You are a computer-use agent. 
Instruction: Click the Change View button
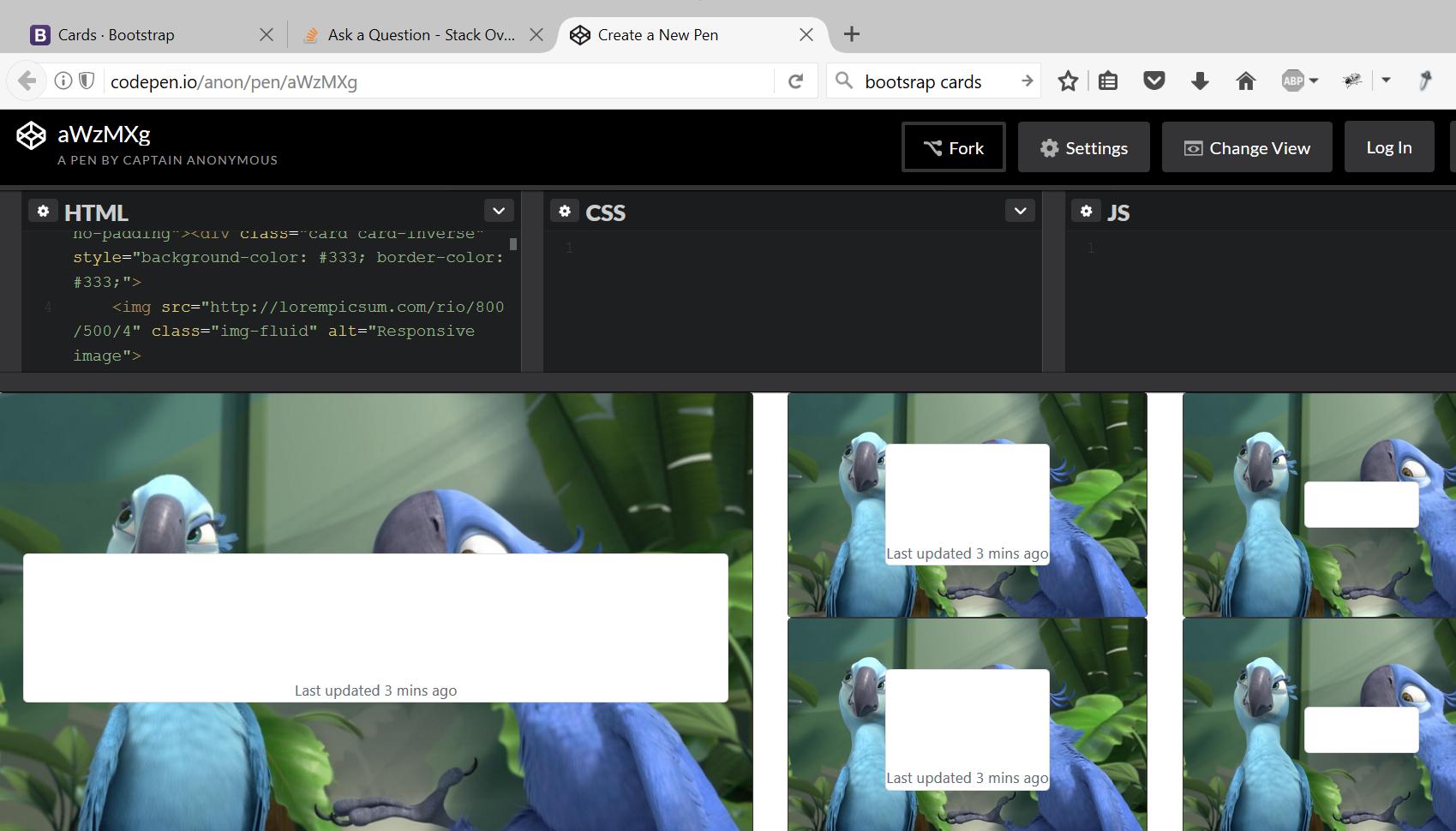coord(1247,147)
